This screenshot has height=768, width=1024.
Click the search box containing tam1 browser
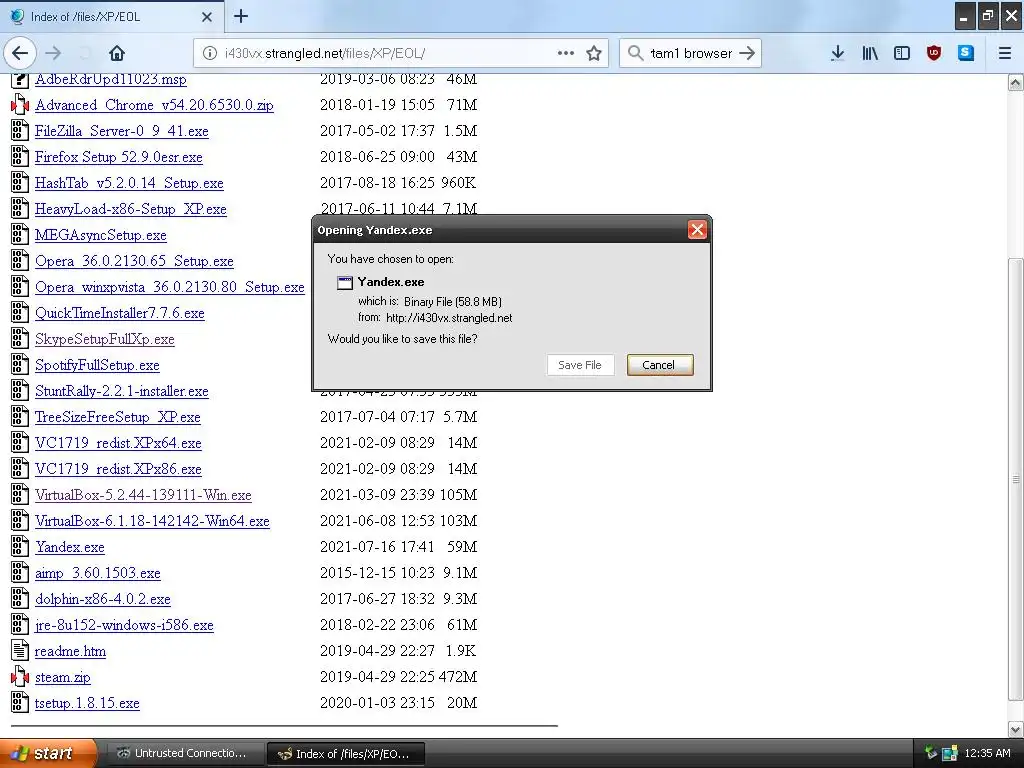point(690,54)
